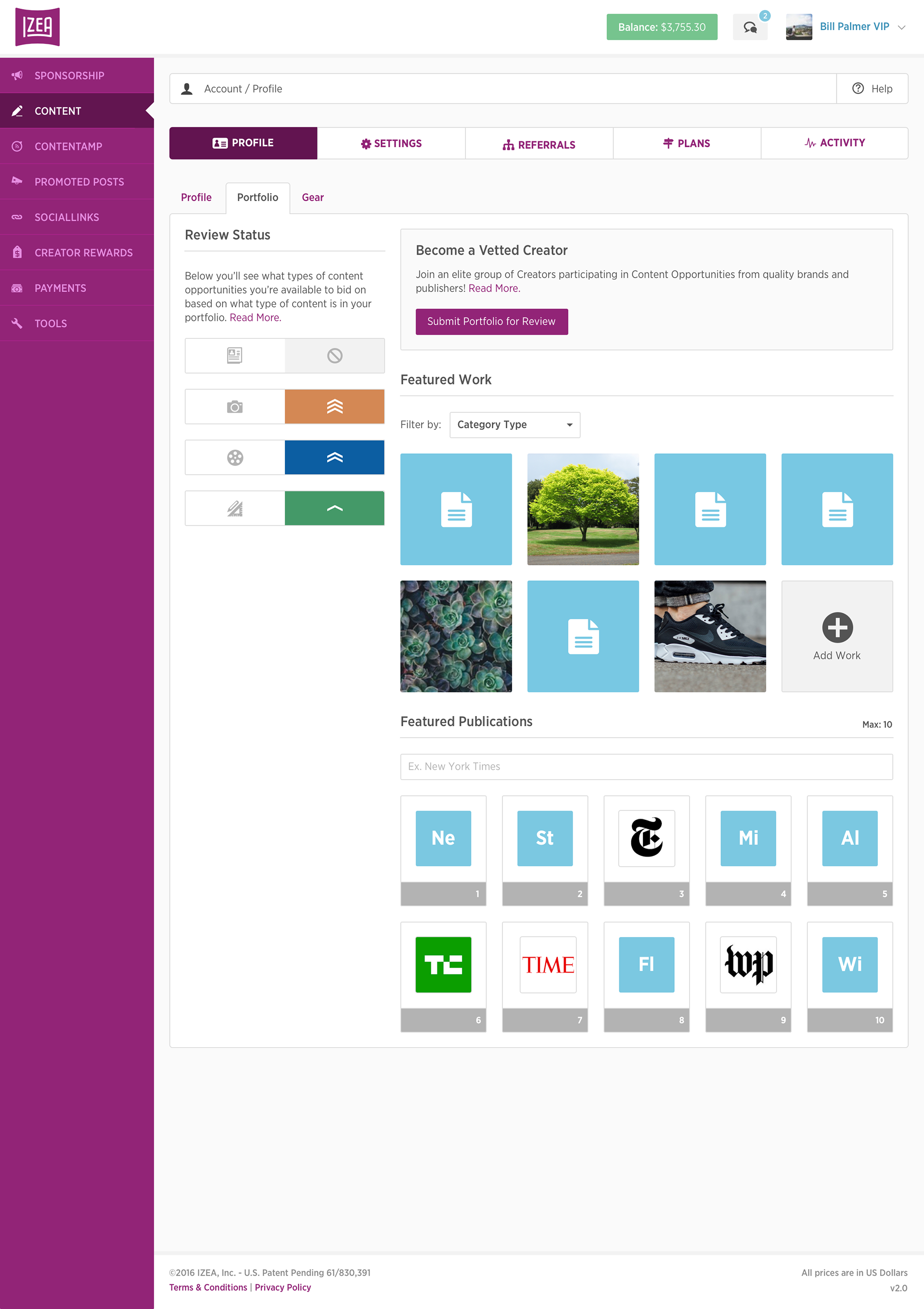The height and width of the screenshot is (1309, 924).
Task: Select the Gear sub-tab
Action: pos(313,197)
